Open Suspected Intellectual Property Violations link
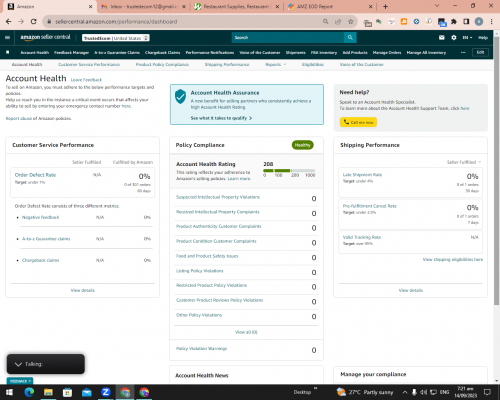Screen dimensions: 500x400 coord(218,197)
